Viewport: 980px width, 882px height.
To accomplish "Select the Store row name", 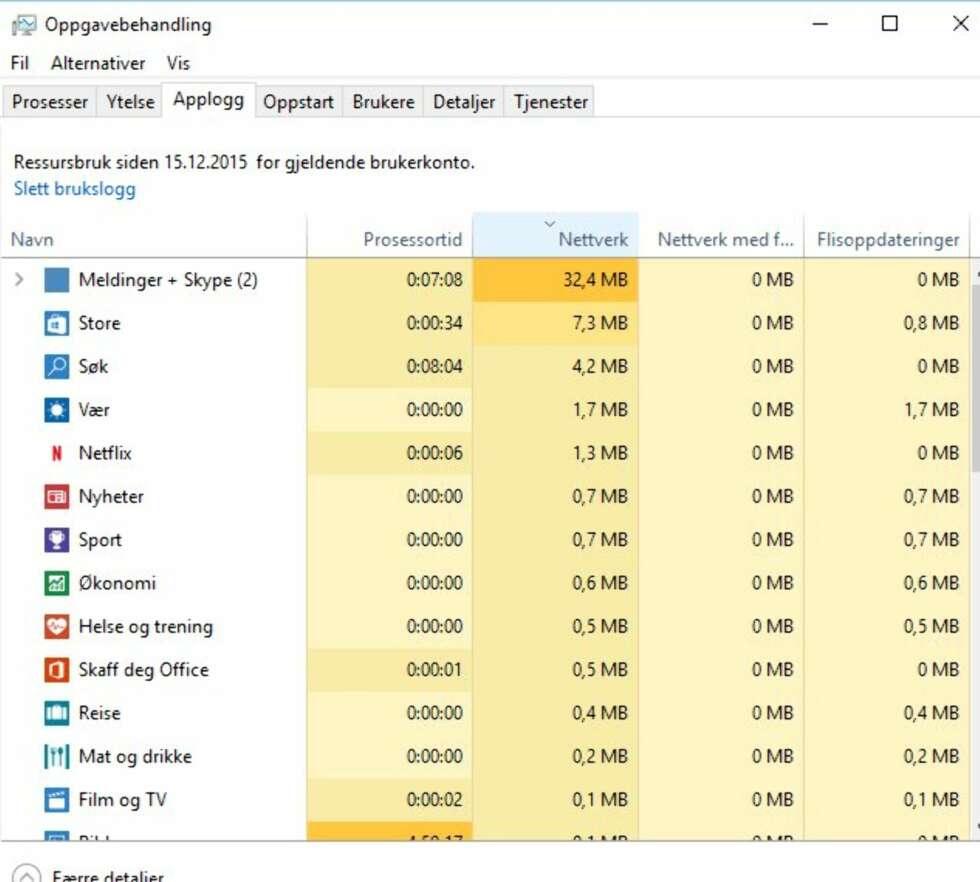I will pyautogui.click(x=99, y=323).
